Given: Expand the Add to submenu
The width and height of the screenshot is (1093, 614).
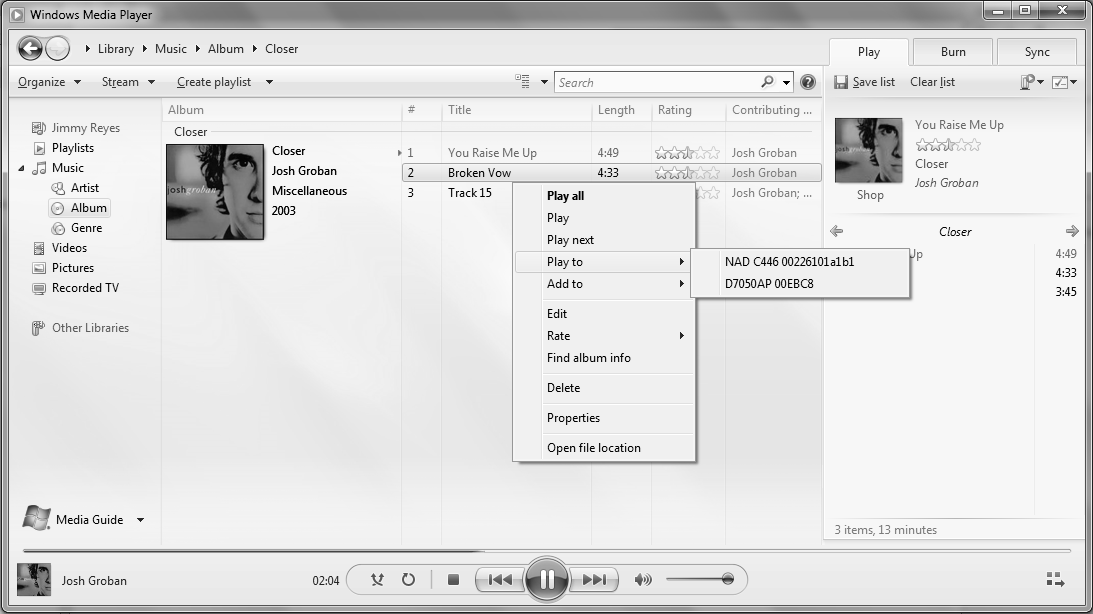Looking at the screenshot, I should pos(604,284).
